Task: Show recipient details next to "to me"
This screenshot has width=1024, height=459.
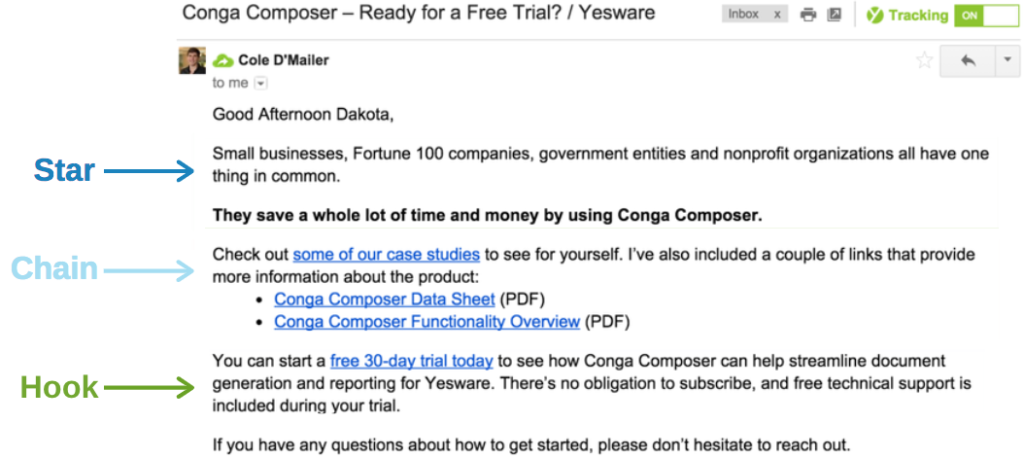Action: click(x=261, y=84)
